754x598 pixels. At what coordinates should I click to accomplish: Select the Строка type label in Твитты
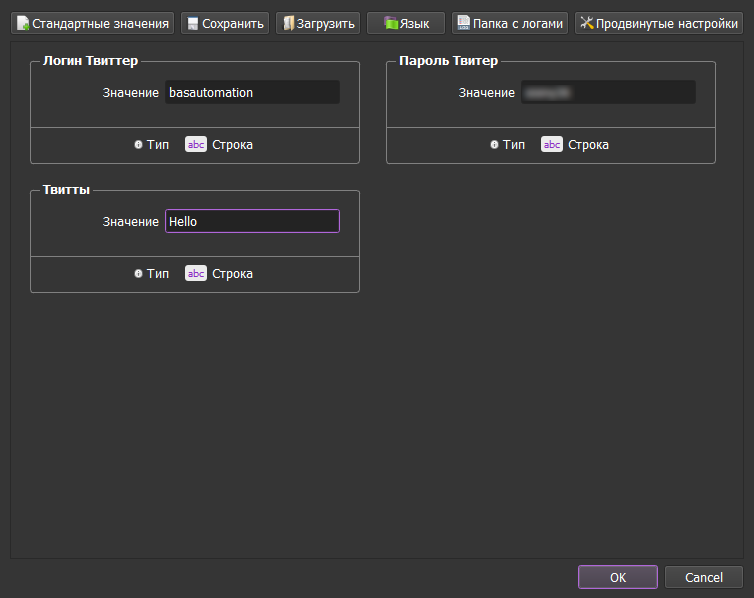point(232,273)
